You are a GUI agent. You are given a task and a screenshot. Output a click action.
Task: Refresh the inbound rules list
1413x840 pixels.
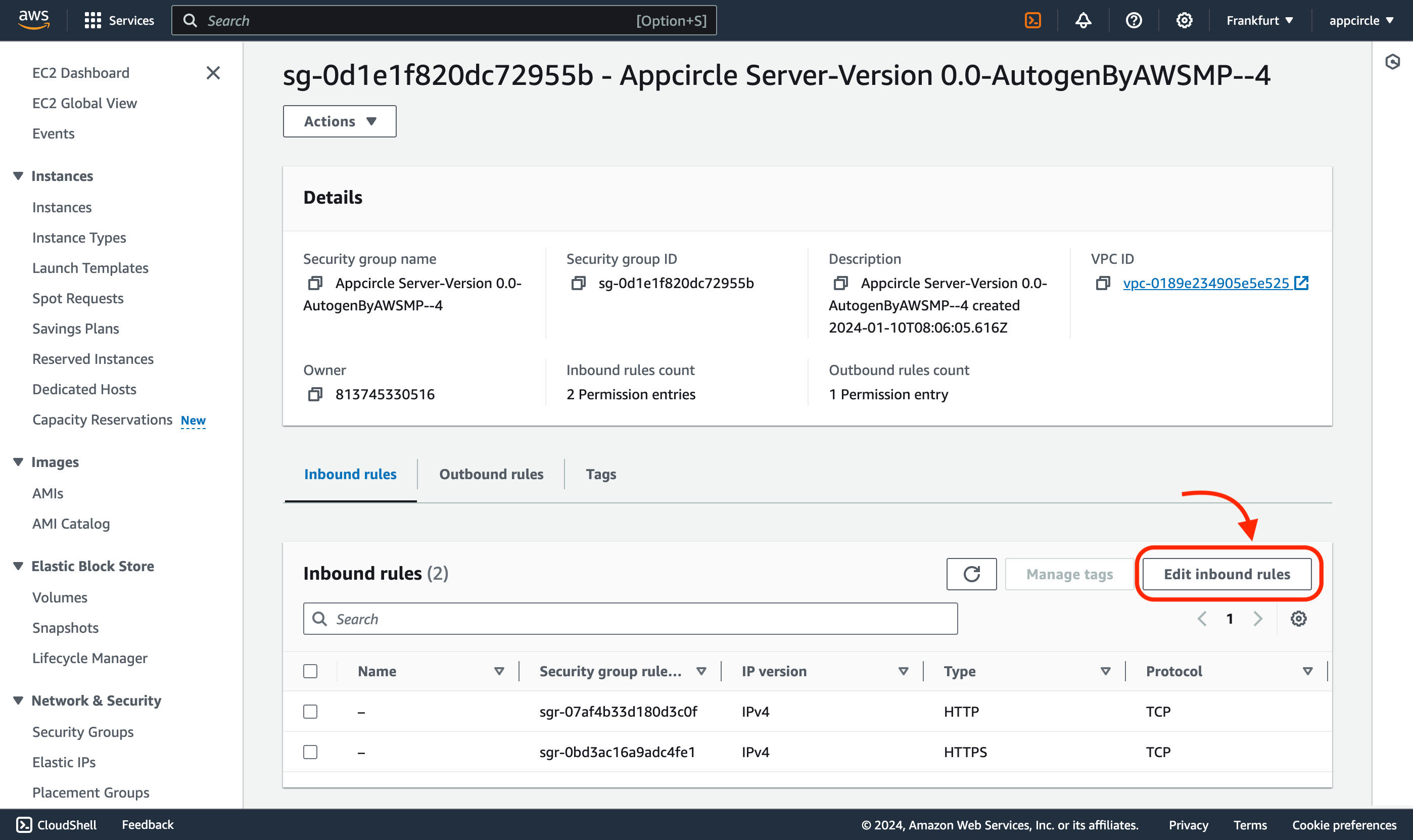click(971, 574)
